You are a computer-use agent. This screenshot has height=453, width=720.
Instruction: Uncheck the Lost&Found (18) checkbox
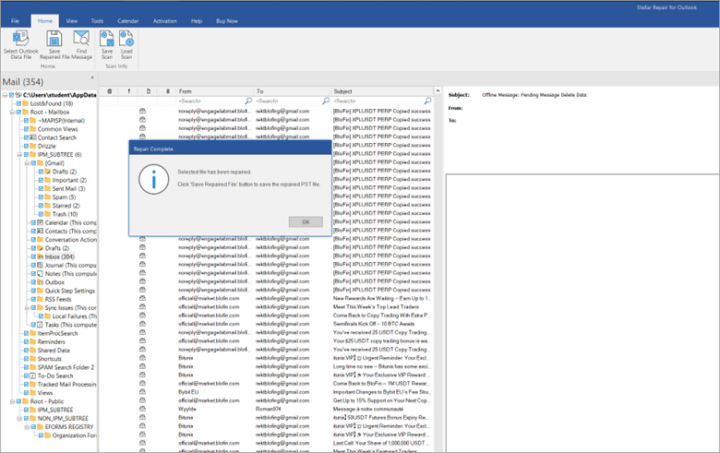[x=18, y=103]
